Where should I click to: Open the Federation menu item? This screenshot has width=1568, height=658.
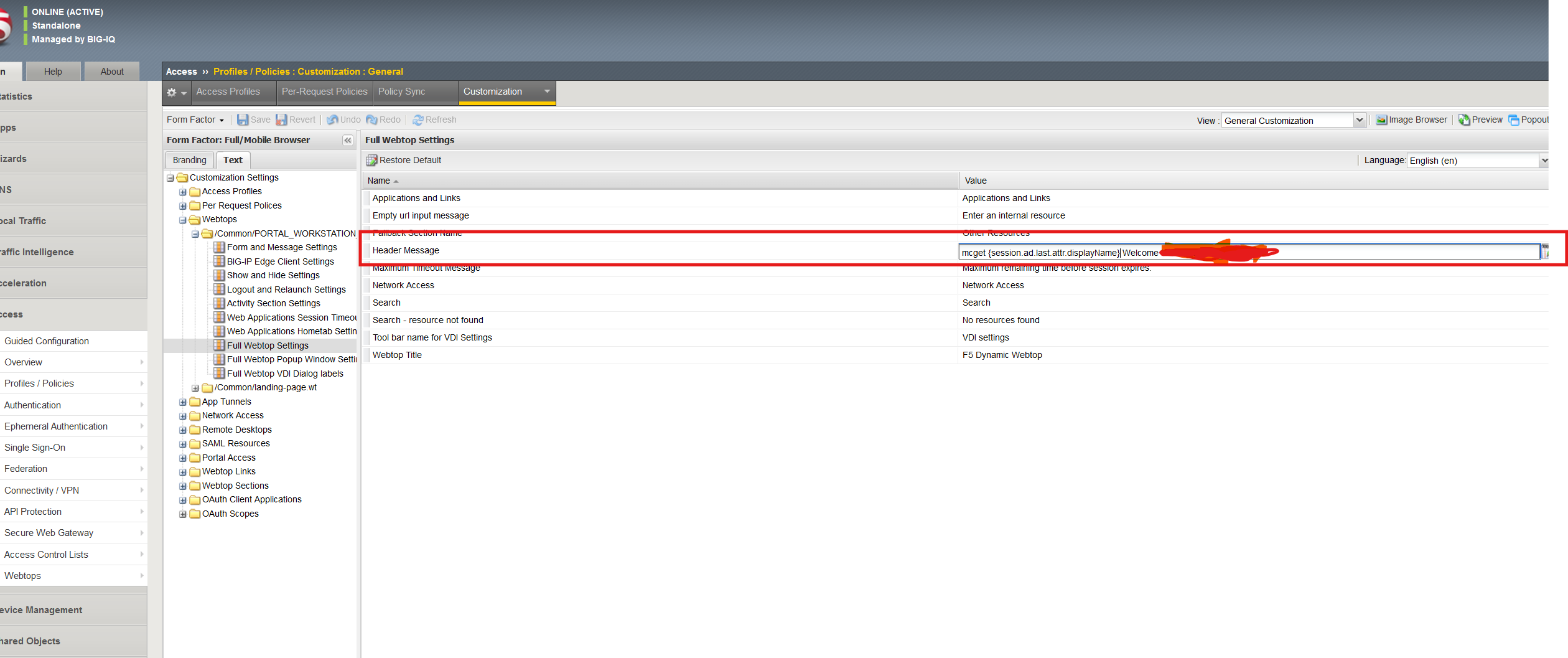point(73,469)
